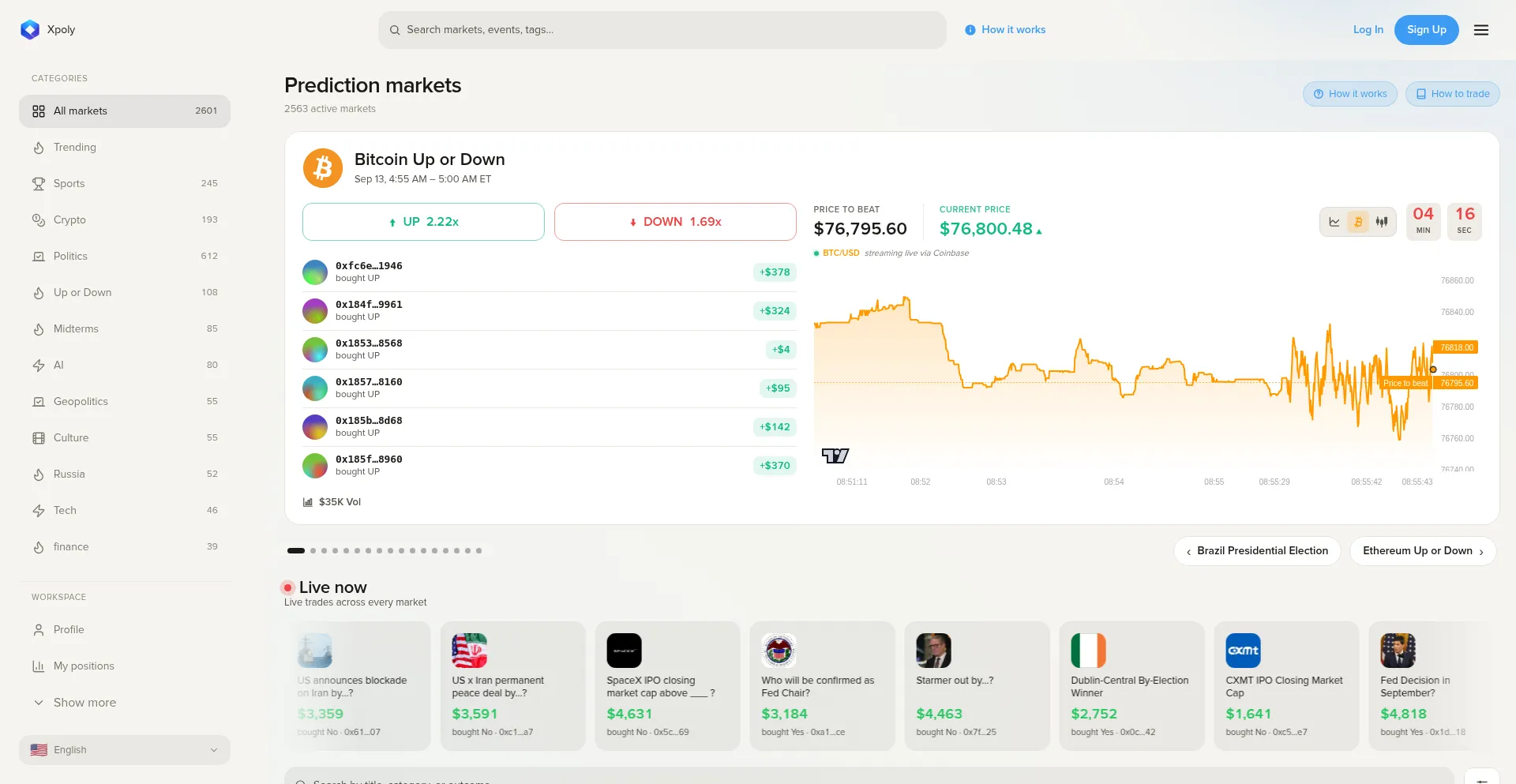Open US x Iran permanent peace deal card
1516x784 pixels.
click(x=513, y=685)
